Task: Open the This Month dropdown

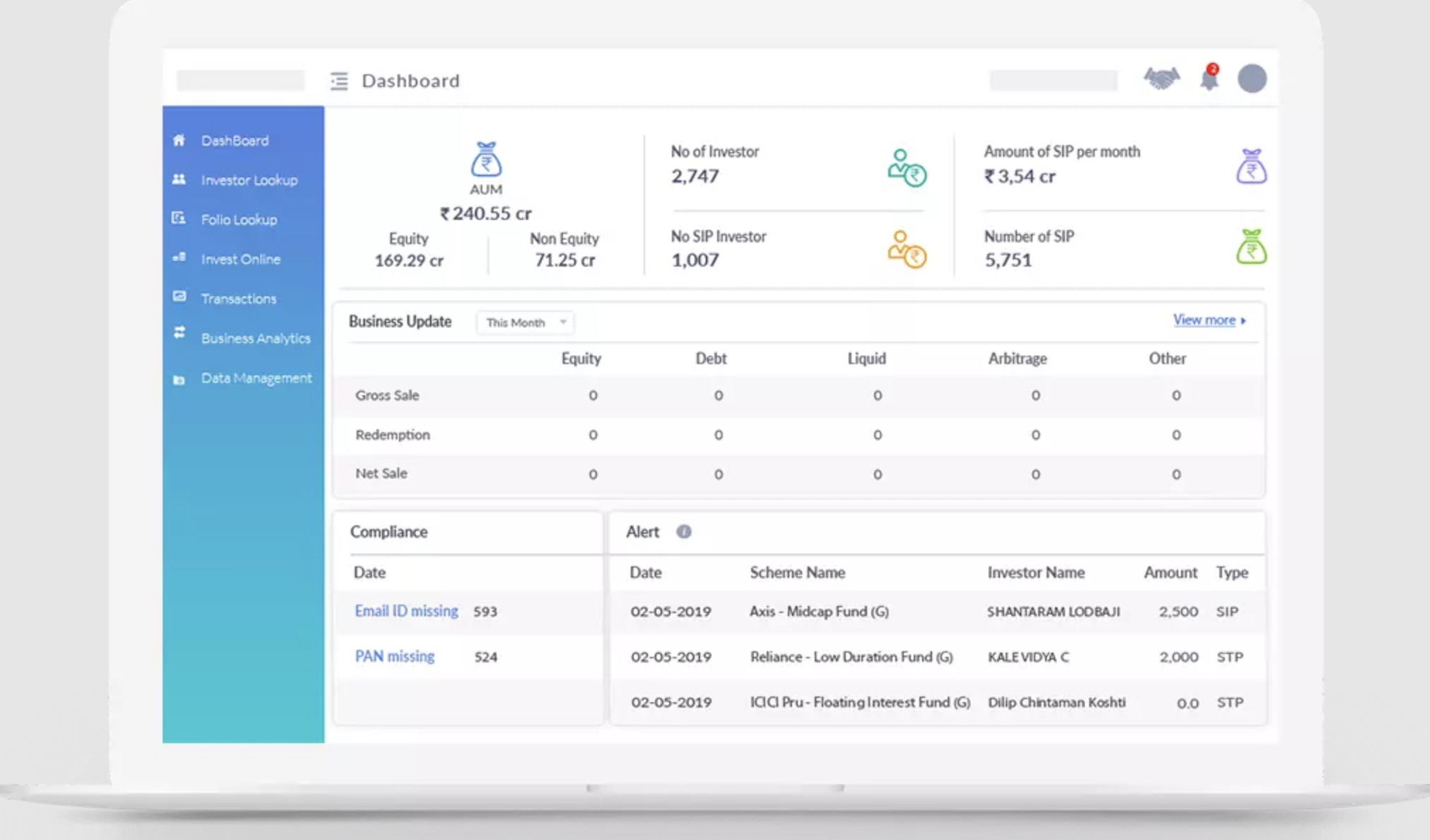Action: click(x=525, y=322)
